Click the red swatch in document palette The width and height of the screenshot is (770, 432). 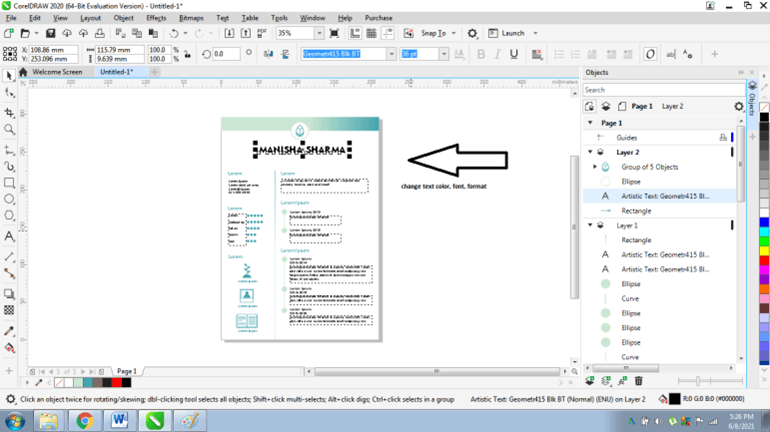pyautogui.click(x=115, y=382)
